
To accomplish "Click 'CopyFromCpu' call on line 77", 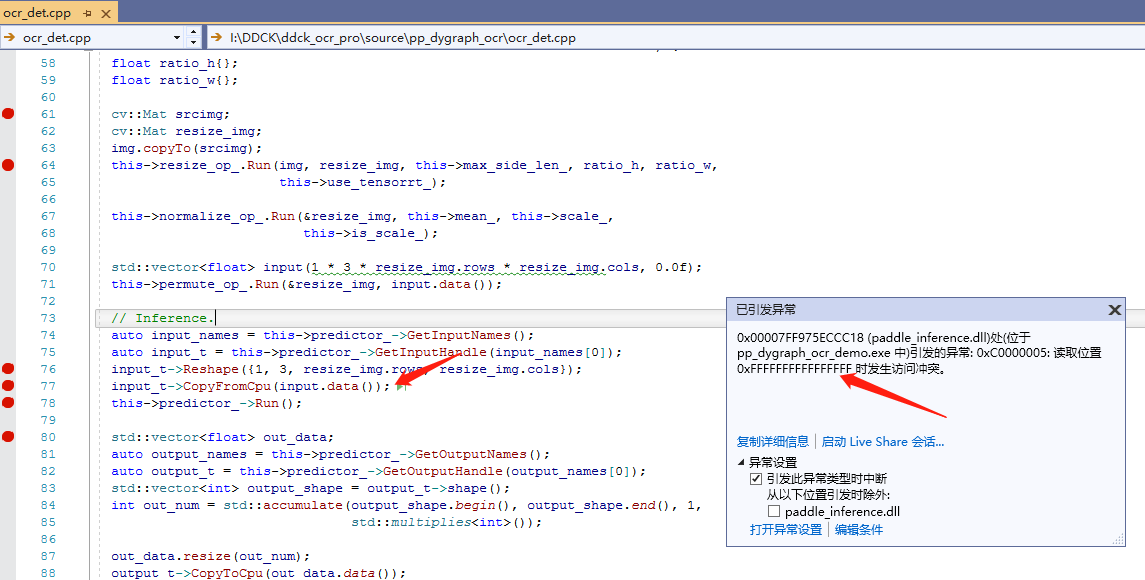I will point(226,386).
